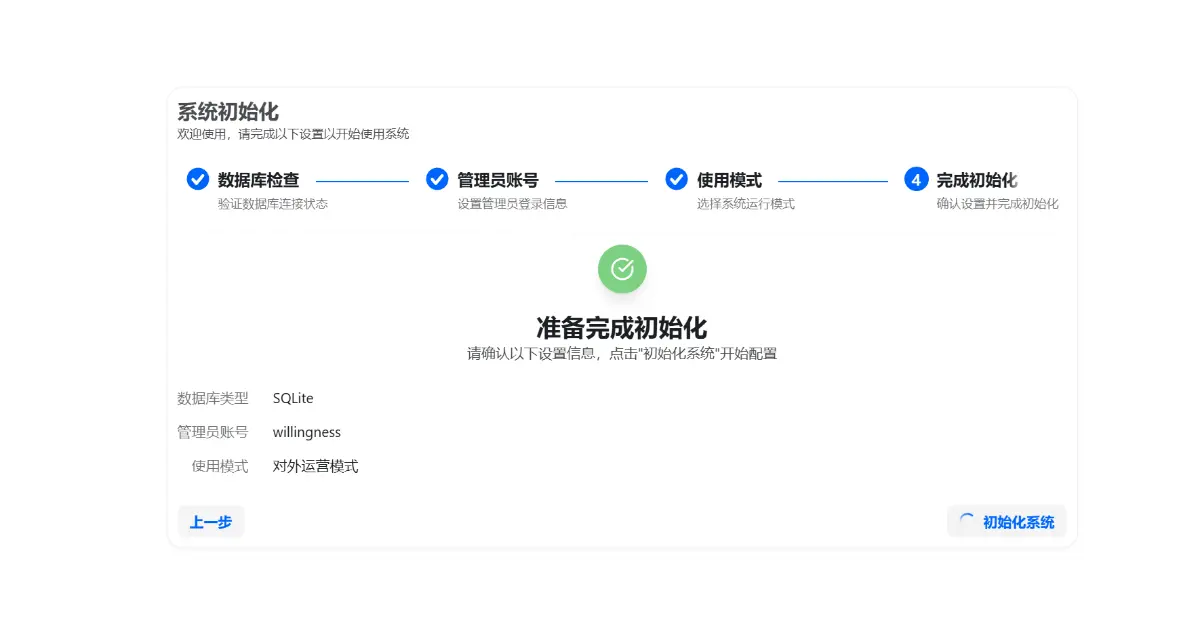The width and height of the screenshot is (1200, 622).
Task: Click the 初始化系统 button
Action: point(1006,521)
